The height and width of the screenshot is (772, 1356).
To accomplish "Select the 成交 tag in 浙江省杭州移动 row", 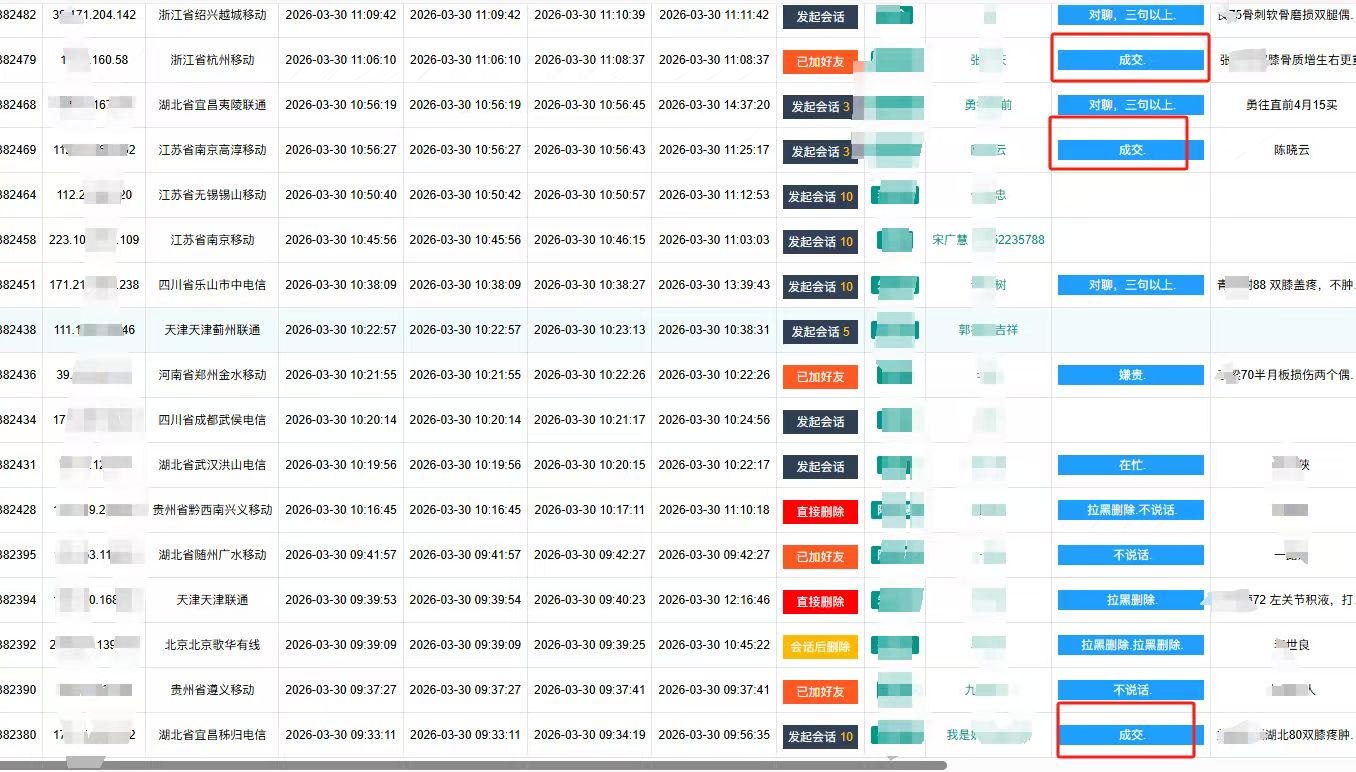I will click(x=1130, y=60).
